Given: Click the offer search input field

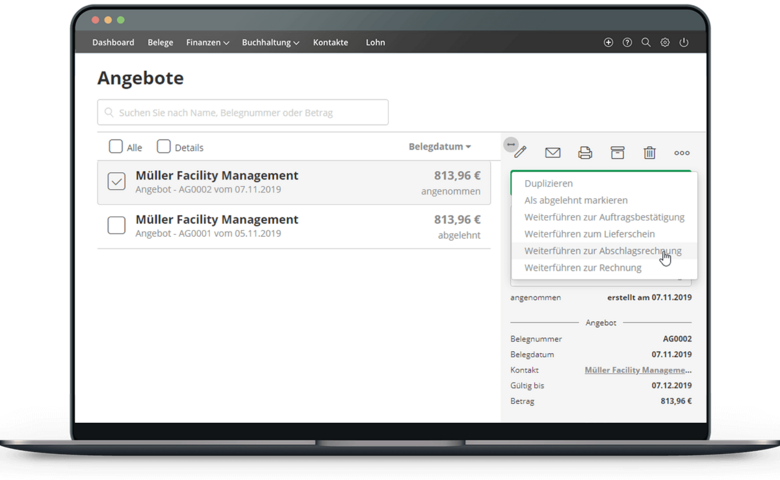Looking at the screenshot, I should (x=243, y=112).
